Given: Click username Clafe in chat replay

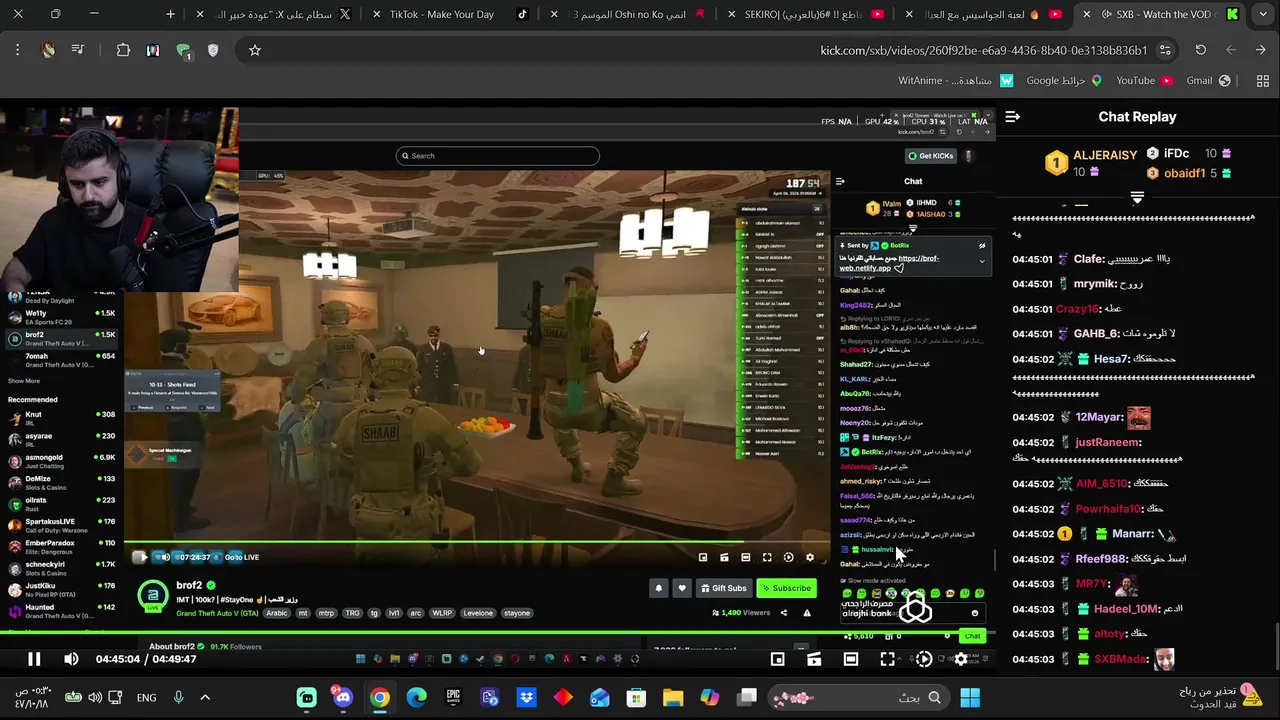Looking at the screenshot, I should pyautogui.click(x=1089, y=259).
